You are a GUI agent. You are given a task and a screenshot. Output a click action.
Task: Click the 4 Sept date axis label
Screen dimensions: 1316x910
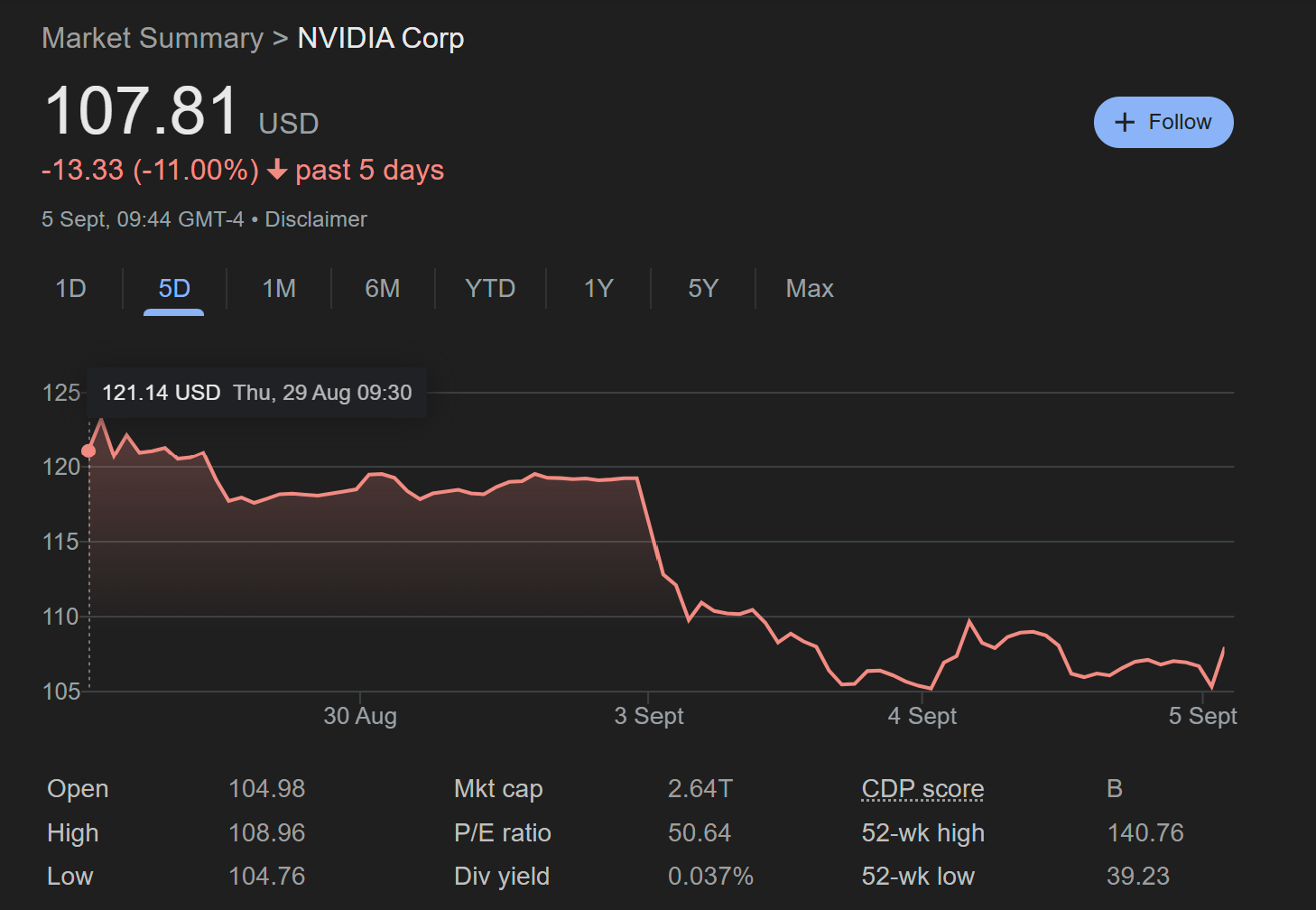[922, 716]
